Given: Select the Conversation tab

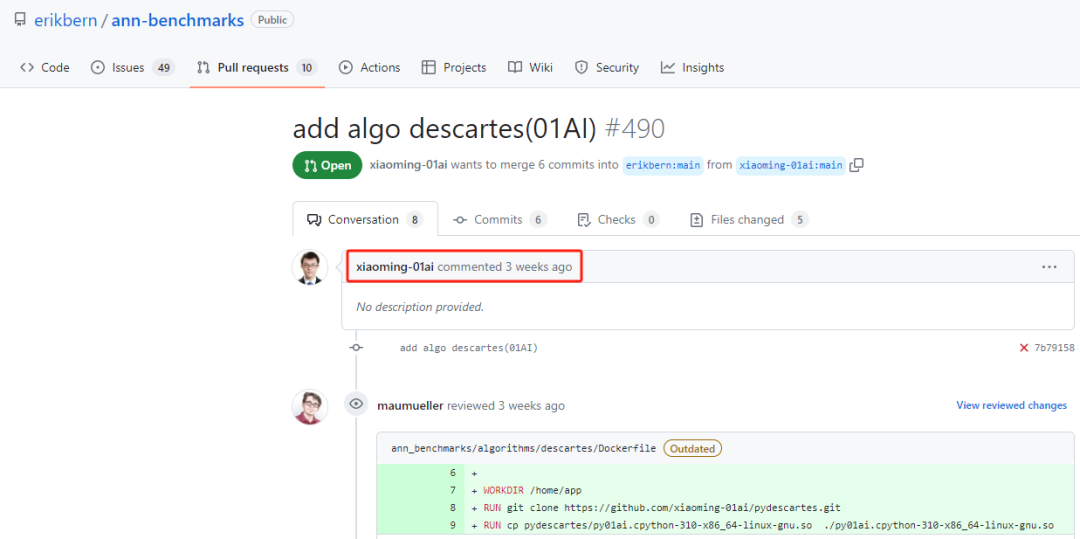Looking at the screenshot, I should point(365,220).
